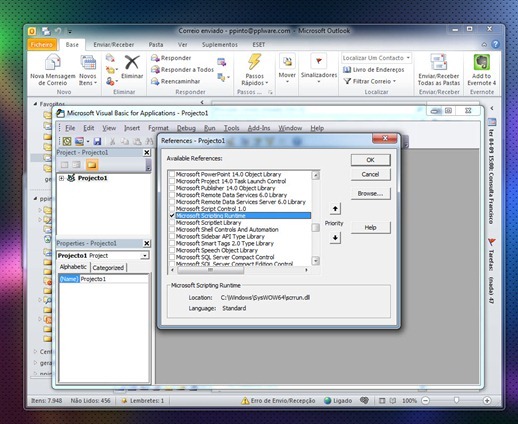This screenshot has width=518, height=424.
Task: Click Nova Mensagem de Correio icon
Action: coord(53,62)
